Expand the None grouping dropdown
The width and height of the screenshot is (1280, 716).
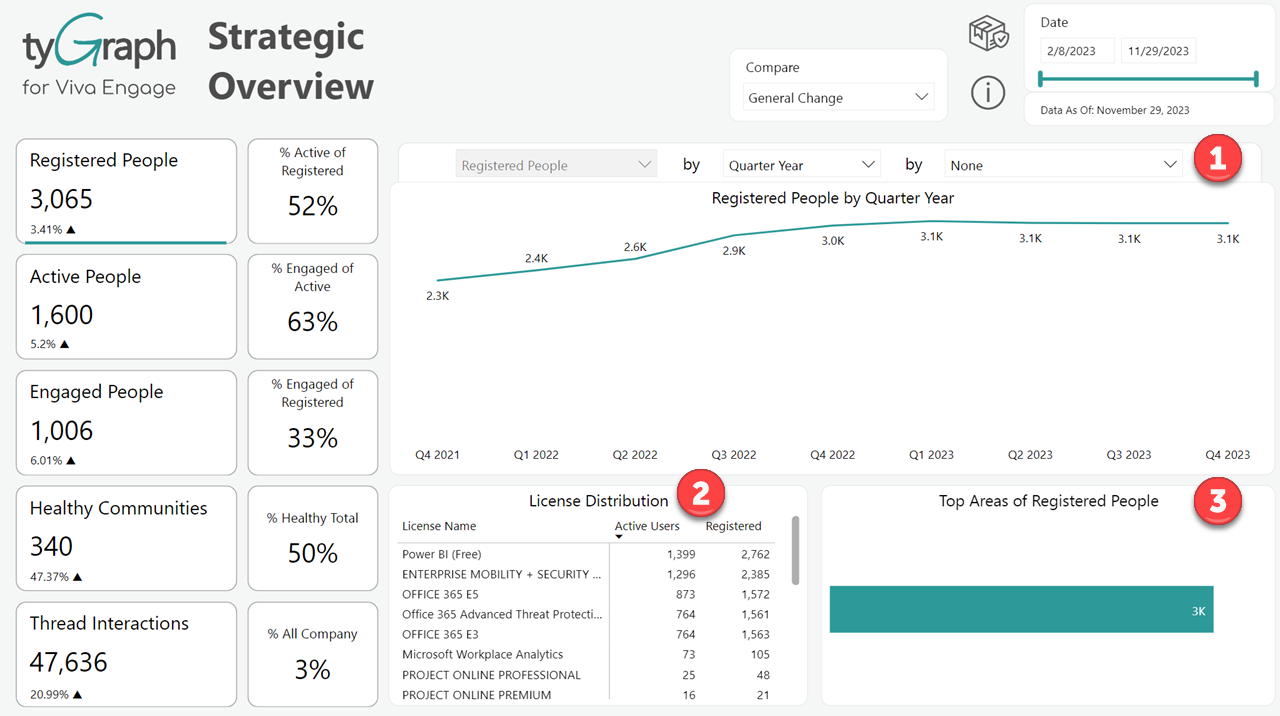[x=1062, y=165]
